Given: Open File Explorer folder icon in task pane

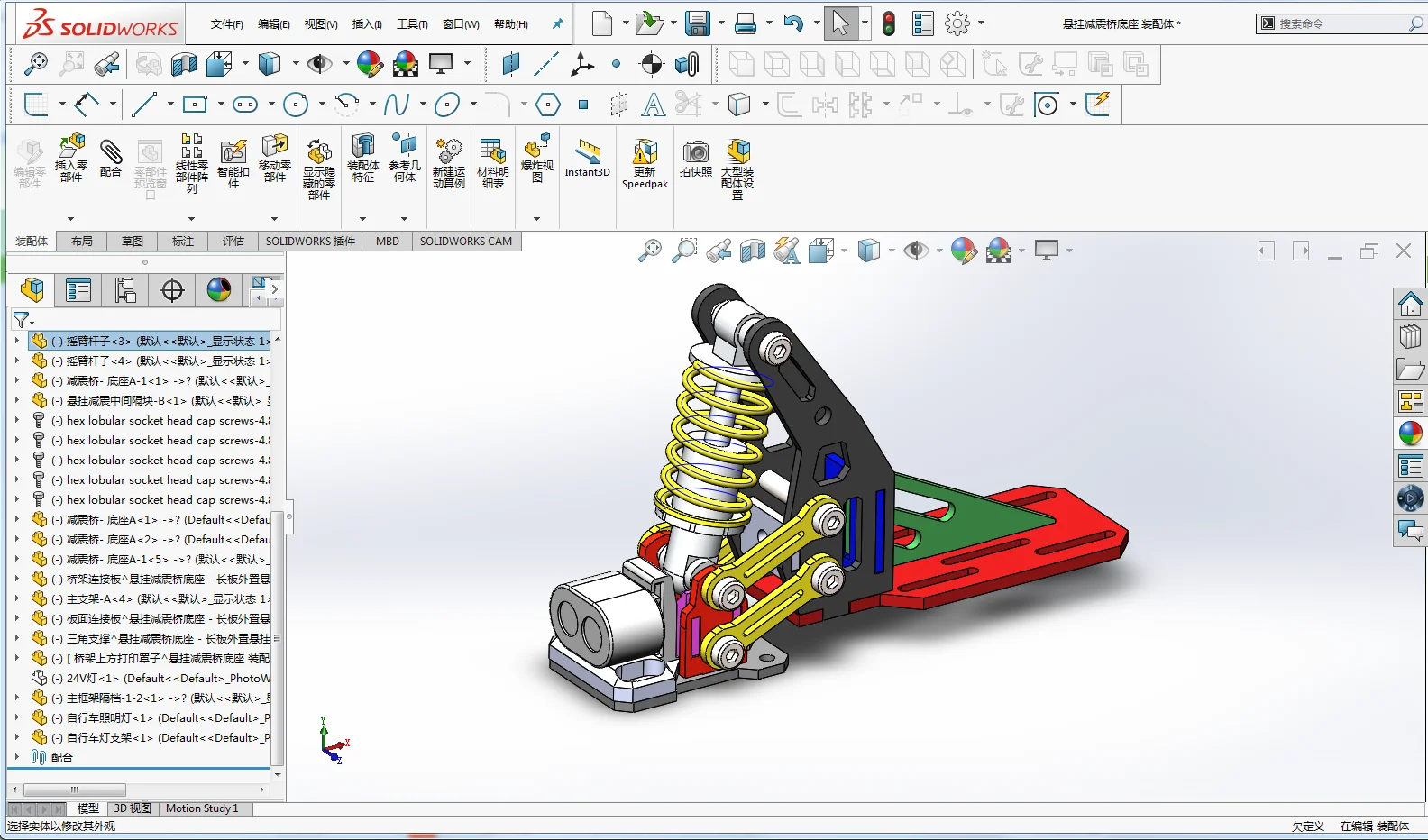Looking at the screenshot, I should (1411, 369).
